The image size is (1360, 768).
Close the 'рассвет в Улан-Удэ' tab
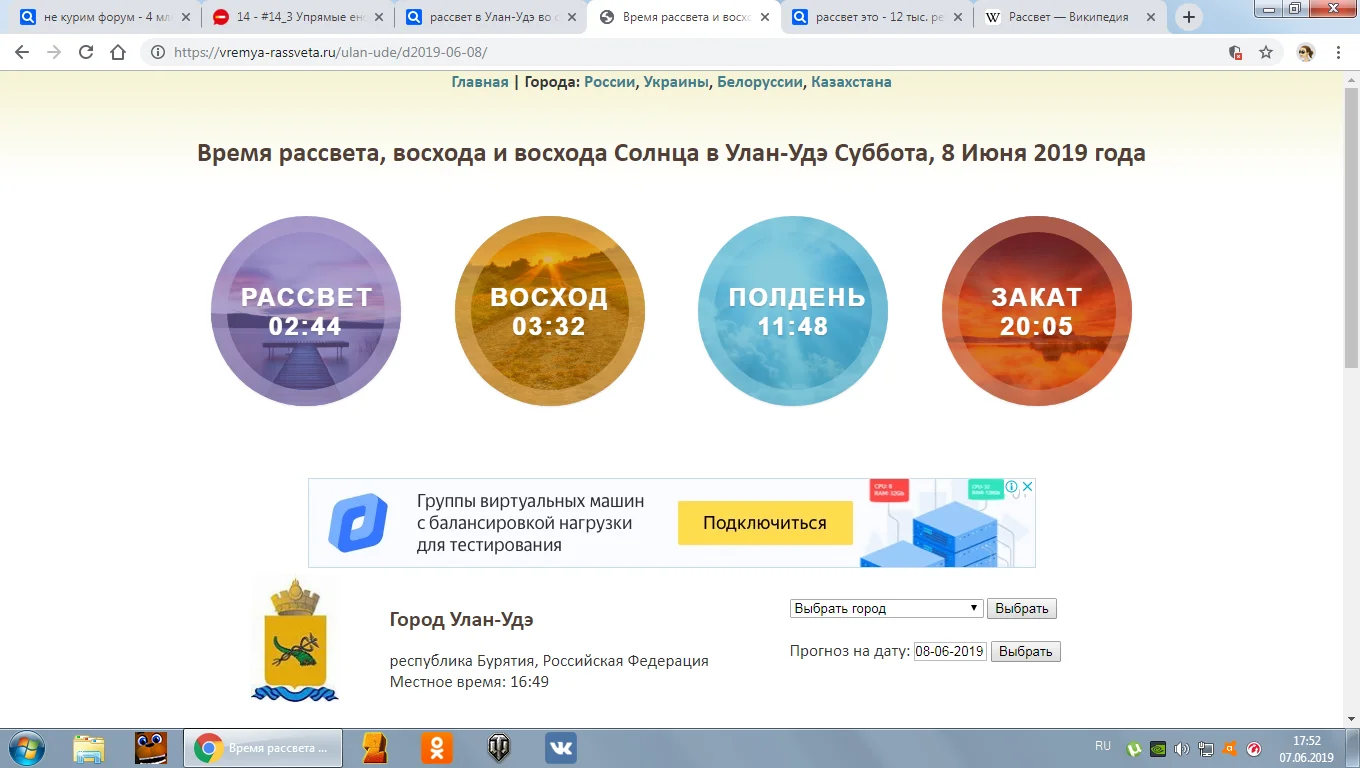572,17
